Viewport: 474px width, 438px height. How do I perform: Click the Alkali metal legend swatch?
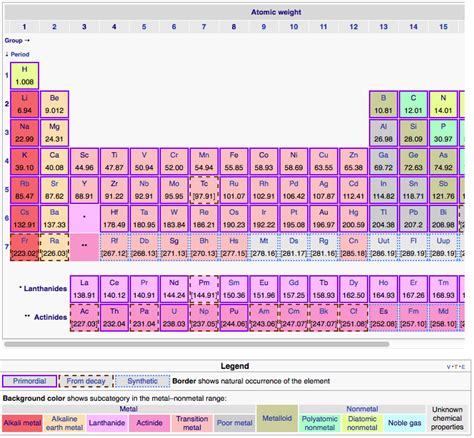click(x=22, y=423)
